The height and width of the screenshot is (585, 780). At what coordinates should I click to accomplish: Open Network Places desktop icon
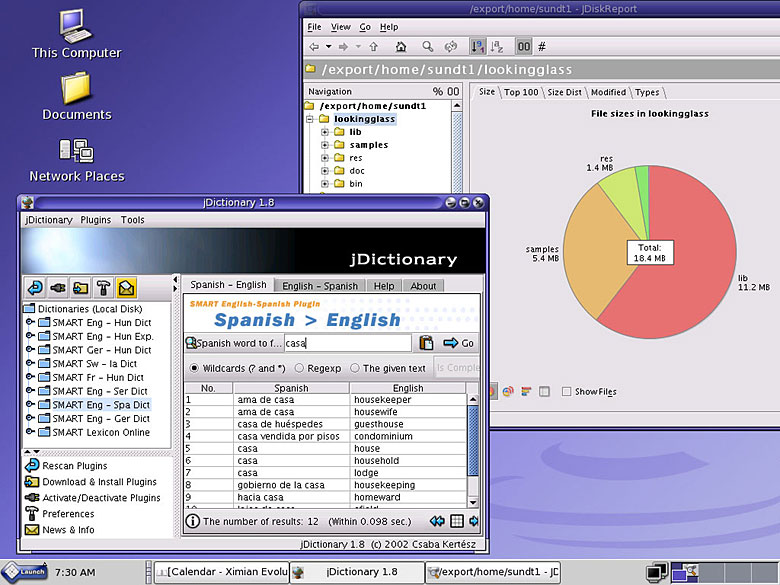coord(76,160)
